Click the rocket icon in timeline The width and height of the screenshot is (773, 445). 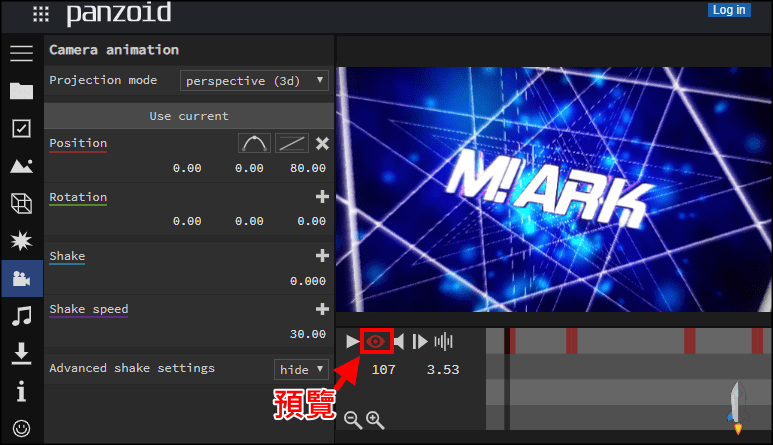[738, 408]
